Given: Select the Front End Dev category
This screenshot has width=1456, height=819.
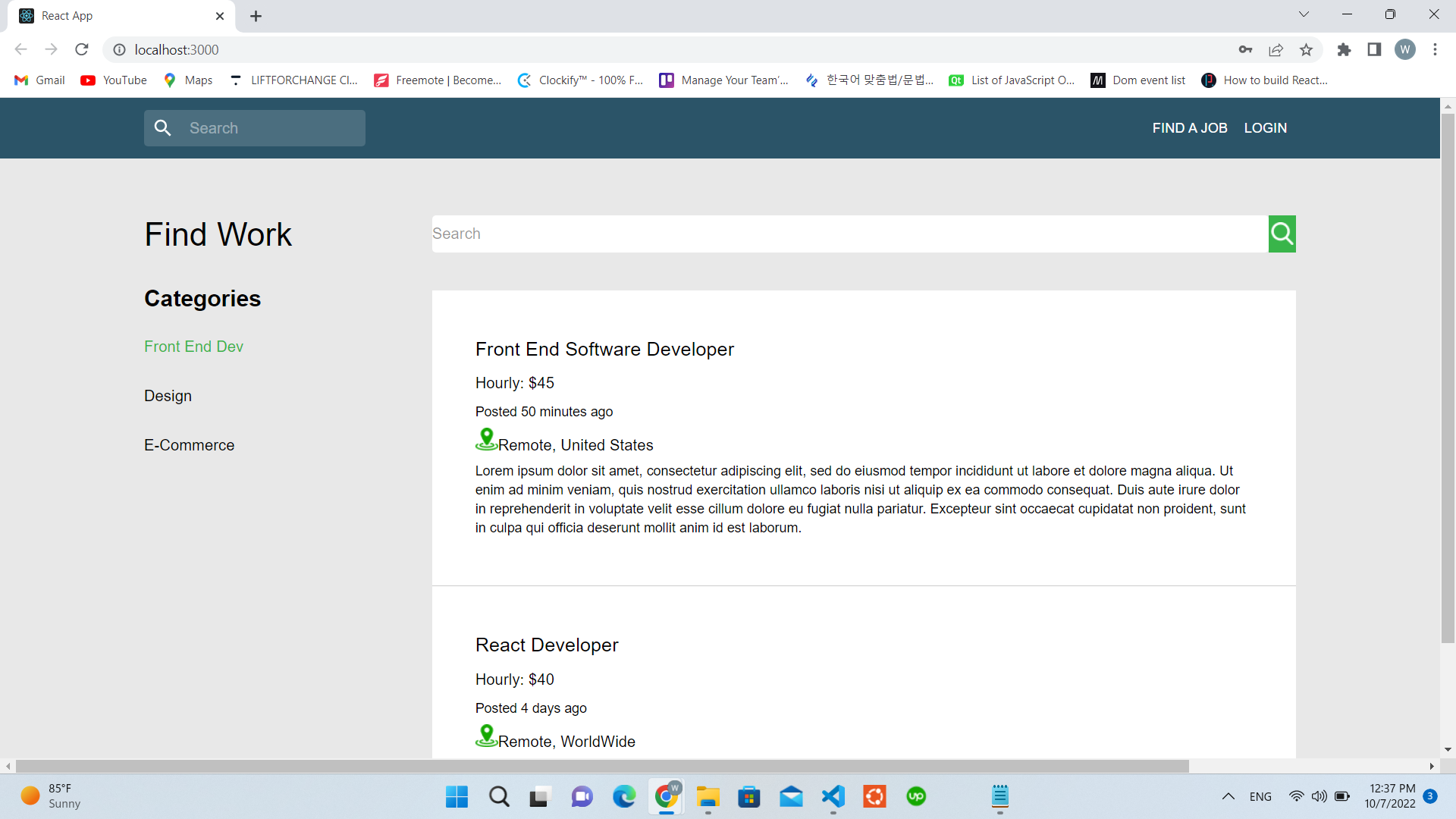Looking at the screenshot, I should click(x=193, y=347).
